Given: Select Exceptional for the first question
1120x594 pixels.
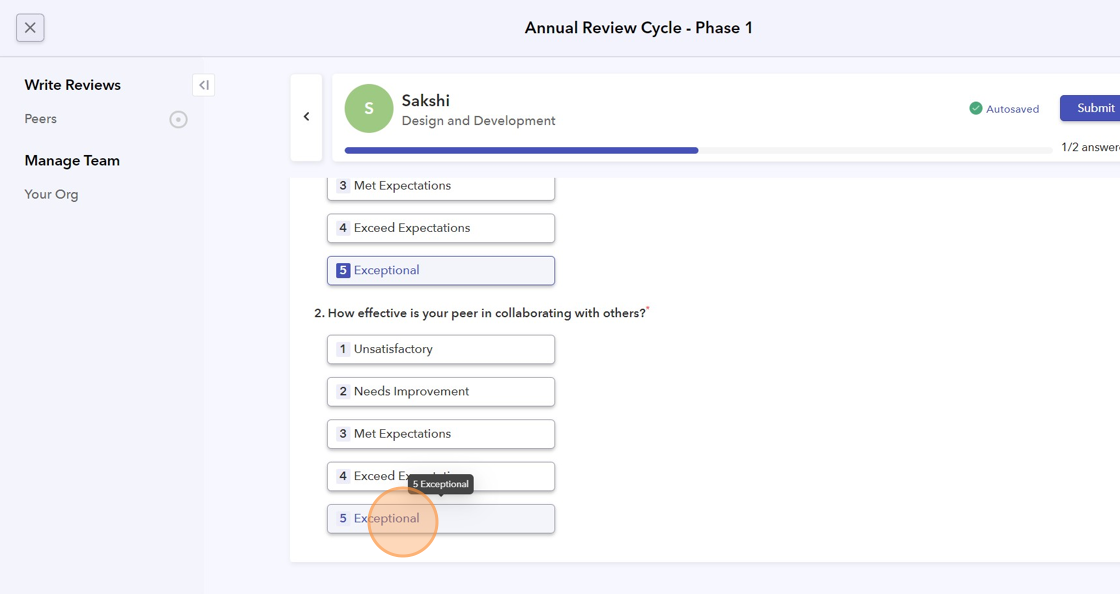Looking at the screenshot, I should (441, 270).
